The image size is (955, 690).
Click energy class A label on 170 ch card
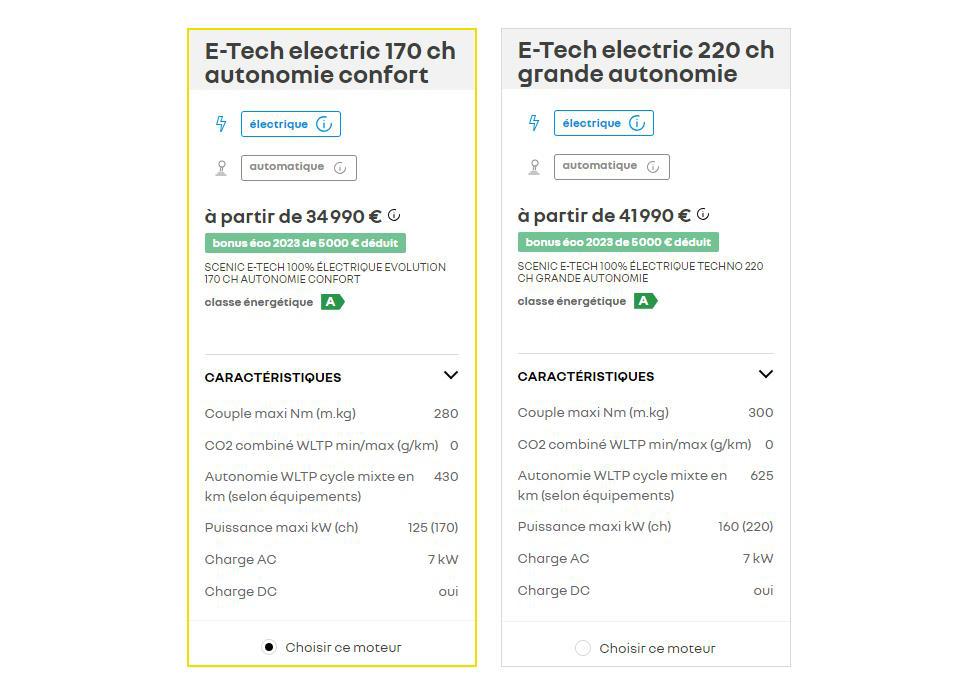click(332, 302)
